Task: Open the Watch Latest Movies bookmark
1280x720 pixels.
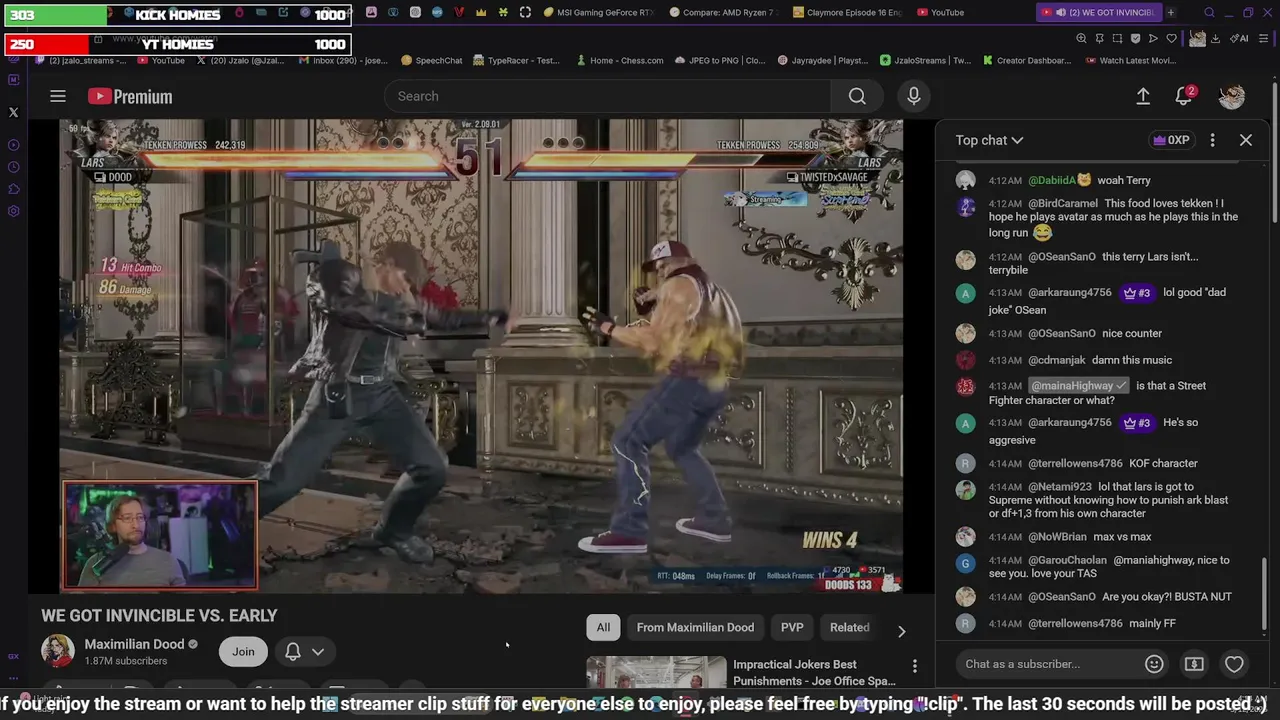Action: coord(1129,60)
